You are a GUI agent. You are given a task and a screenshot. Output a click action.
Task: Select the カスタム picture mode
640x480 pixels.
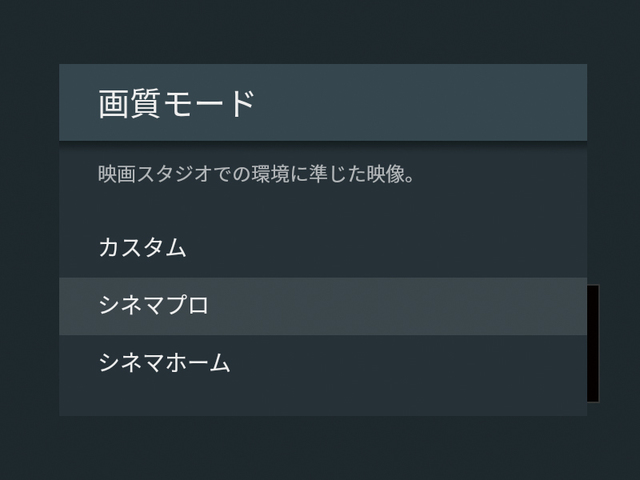[142, 248]
